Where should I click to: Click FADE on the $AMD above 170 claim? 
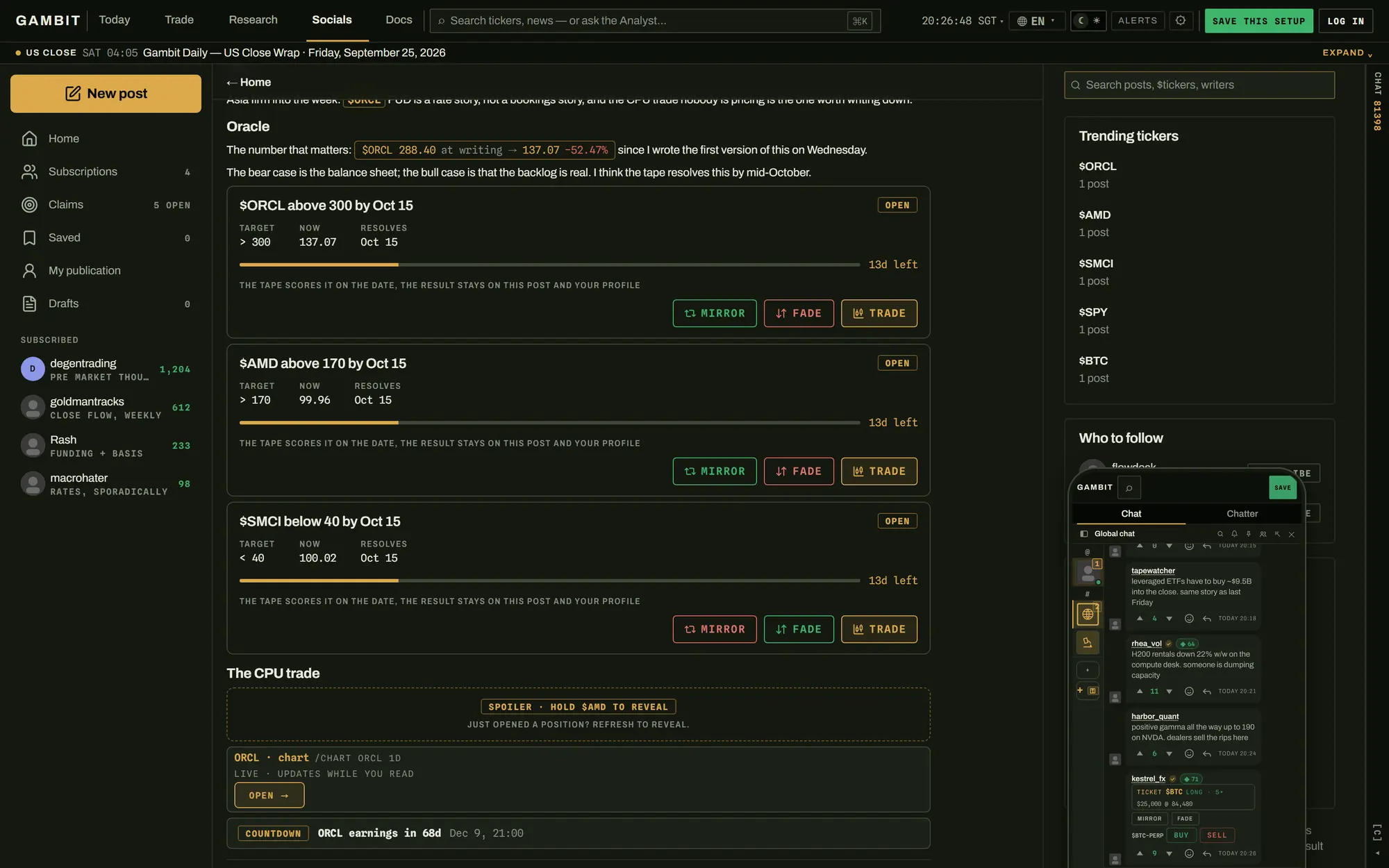point(799,471)
